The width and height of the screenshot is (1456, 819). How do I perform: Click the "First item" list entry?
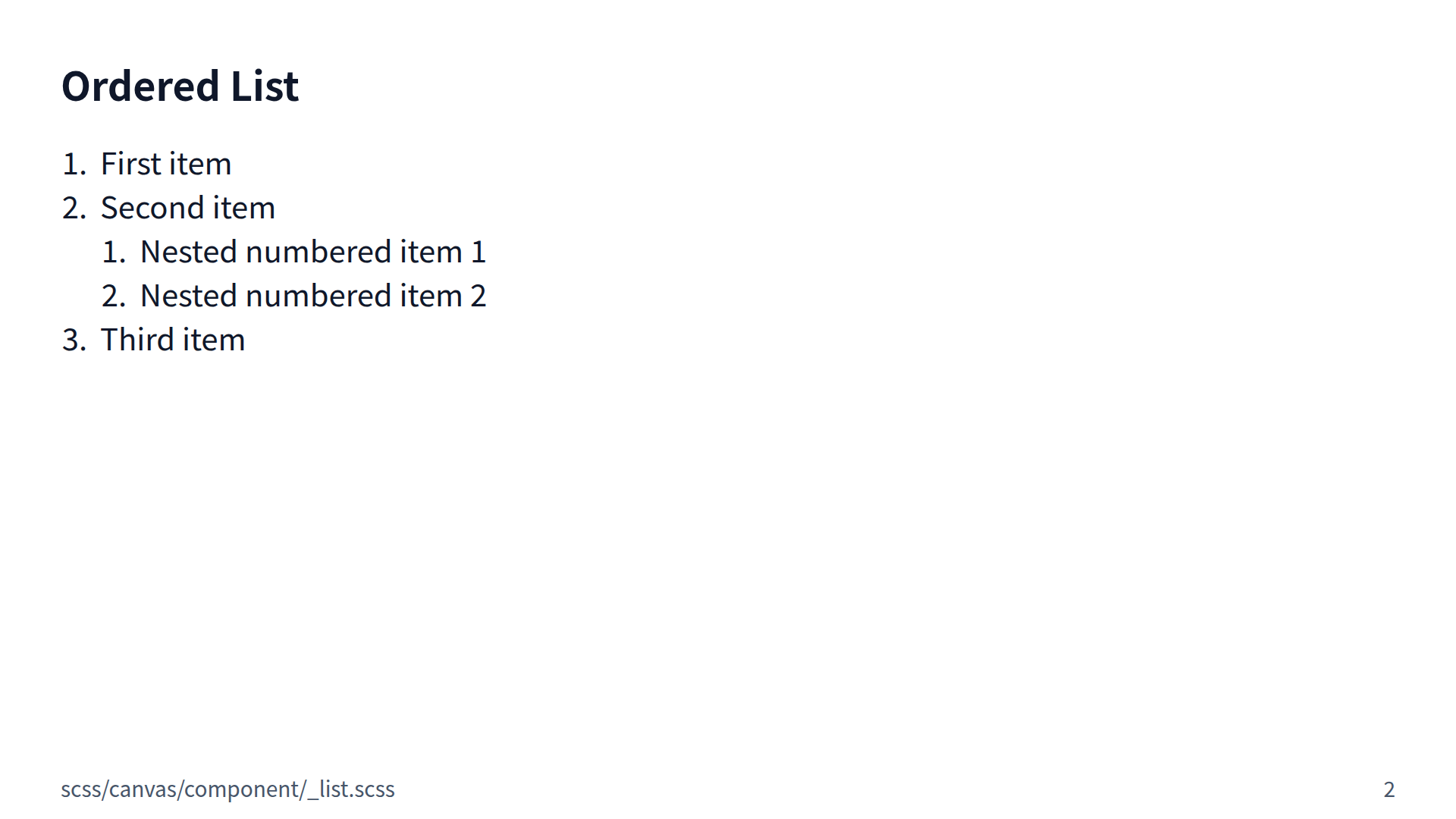click(165, 164)
